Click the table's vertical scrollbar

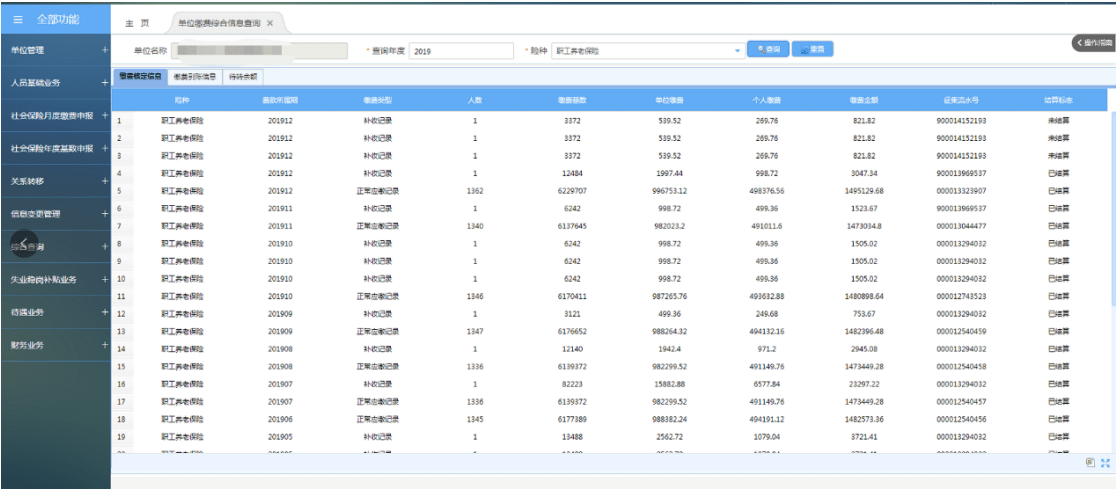pyautogui.click(x=1113, y=200)
